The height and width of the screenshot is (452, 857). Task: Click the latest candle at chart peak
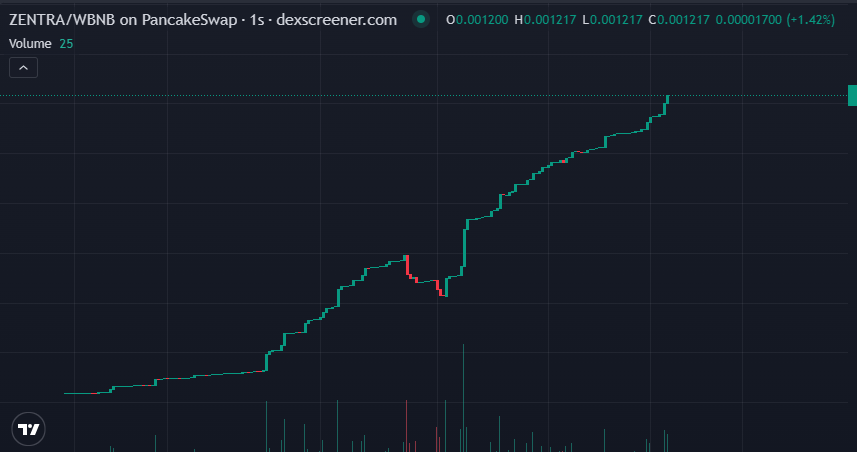click(667, 99)
